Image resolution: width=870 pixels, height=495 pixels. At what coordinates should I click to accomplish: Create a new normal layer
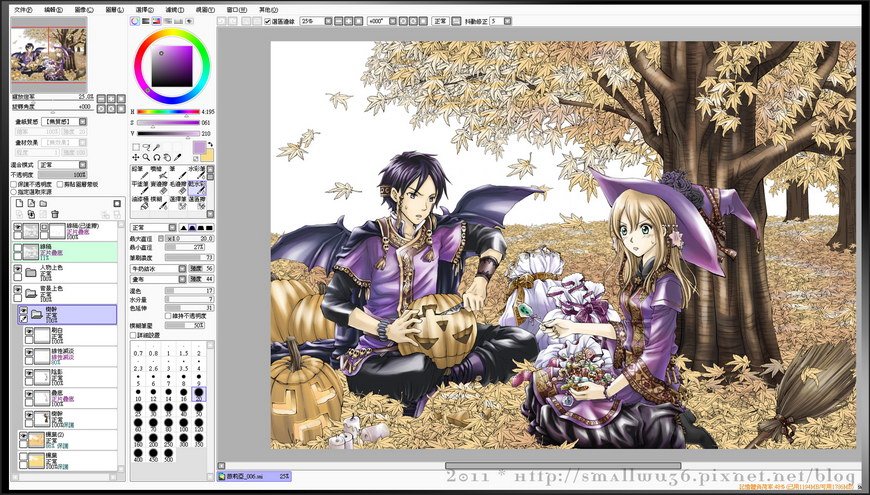pyautogui.click(x=20, y=204)
